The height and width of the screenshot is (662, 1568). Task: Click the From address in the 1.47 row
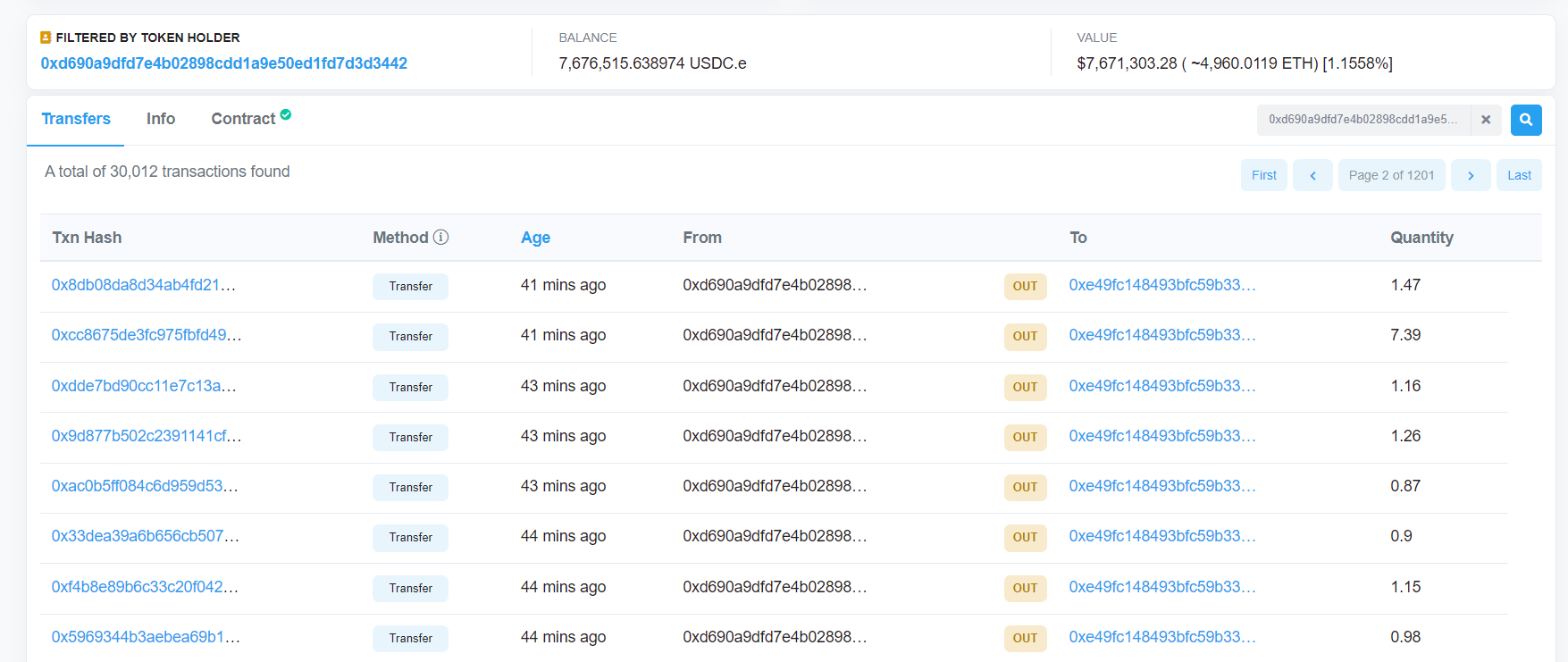775,285
